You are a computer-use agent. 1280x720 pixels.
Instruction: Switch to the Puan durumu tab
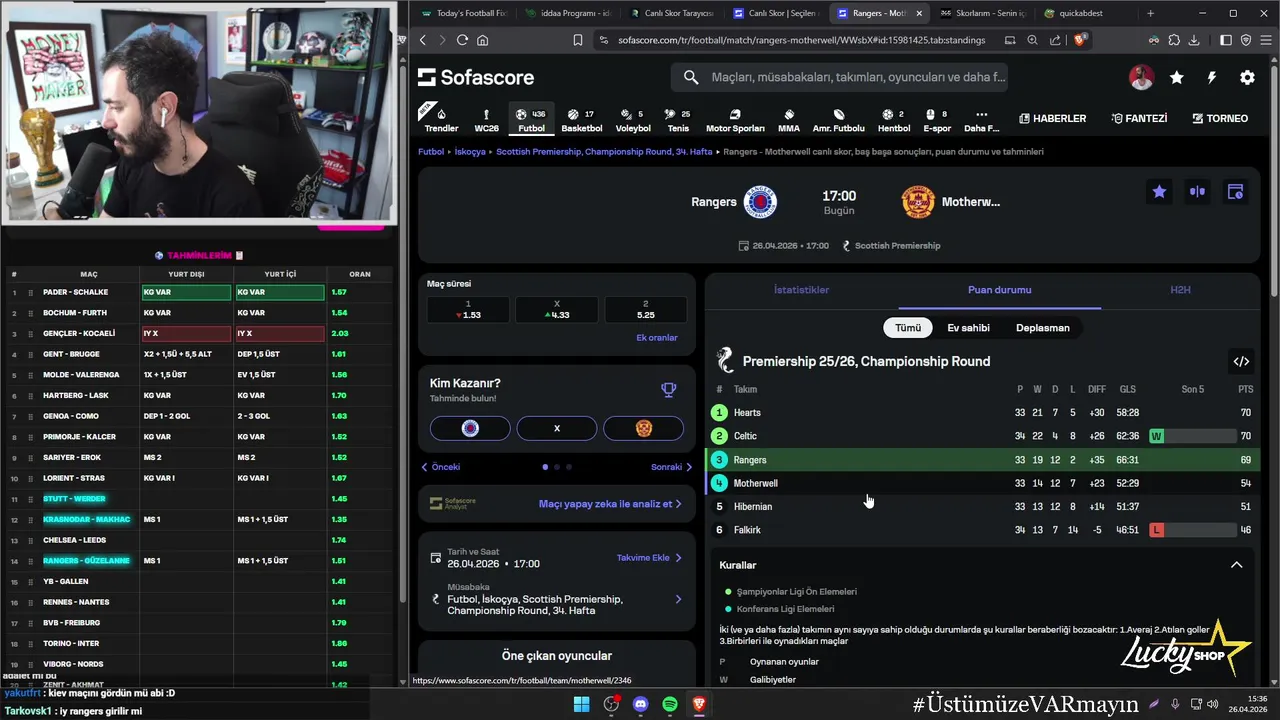coord(999,290)
